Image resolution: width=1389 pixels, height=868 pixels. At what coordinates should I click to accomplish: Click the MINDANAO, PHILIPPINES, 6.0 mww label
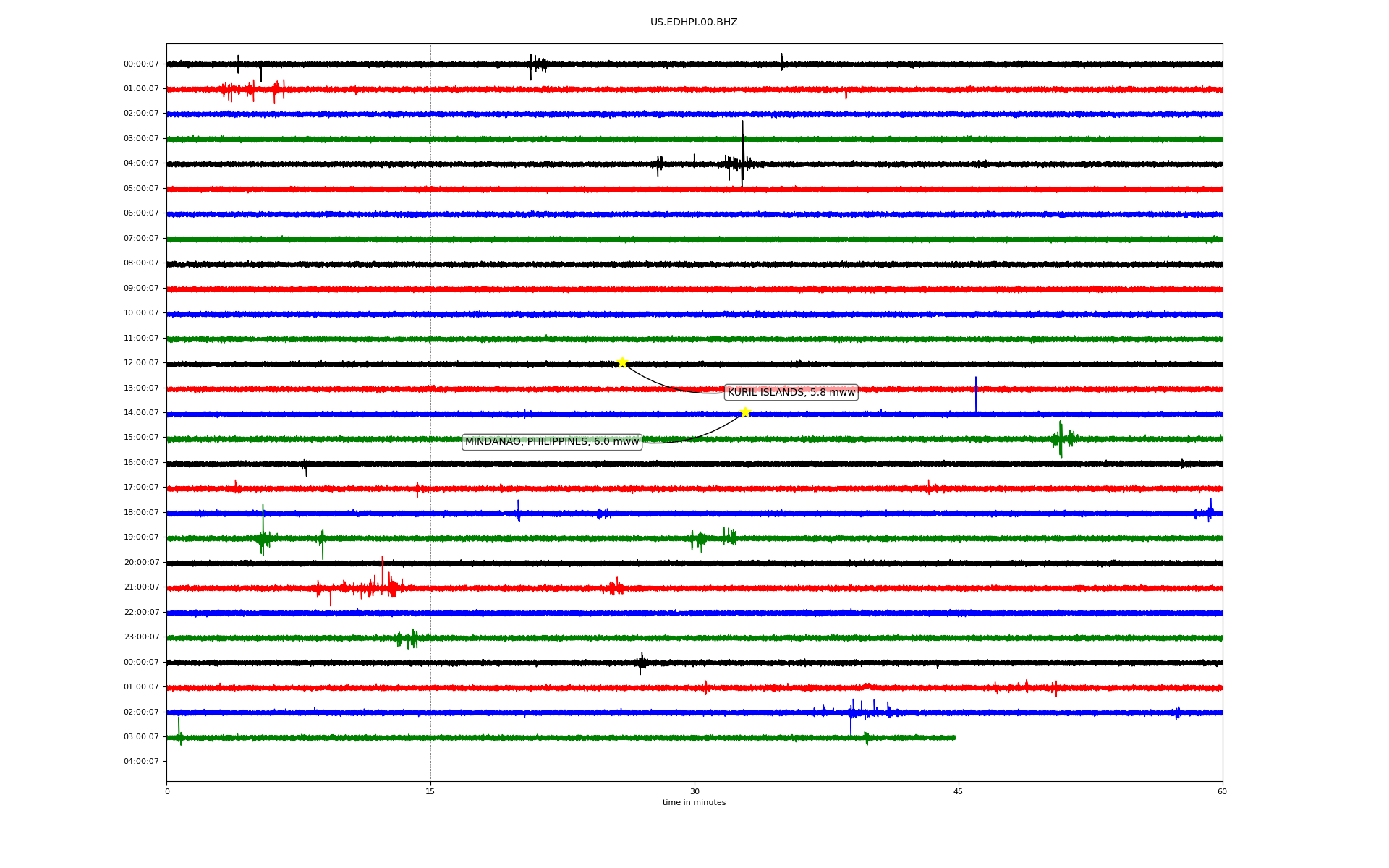[x=551, y=441]
